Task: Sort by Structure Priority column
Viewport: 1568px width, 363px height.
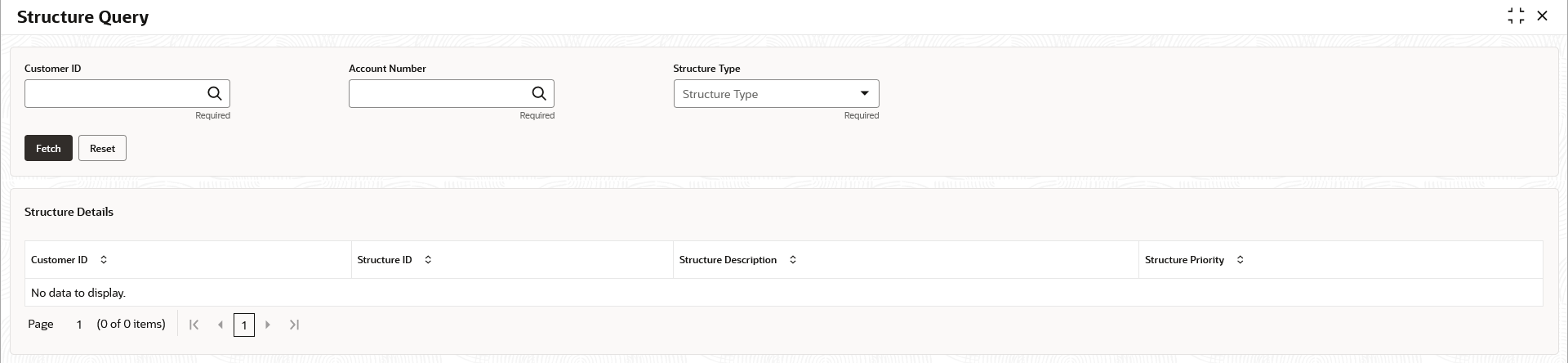Action: click(1240, 260)
